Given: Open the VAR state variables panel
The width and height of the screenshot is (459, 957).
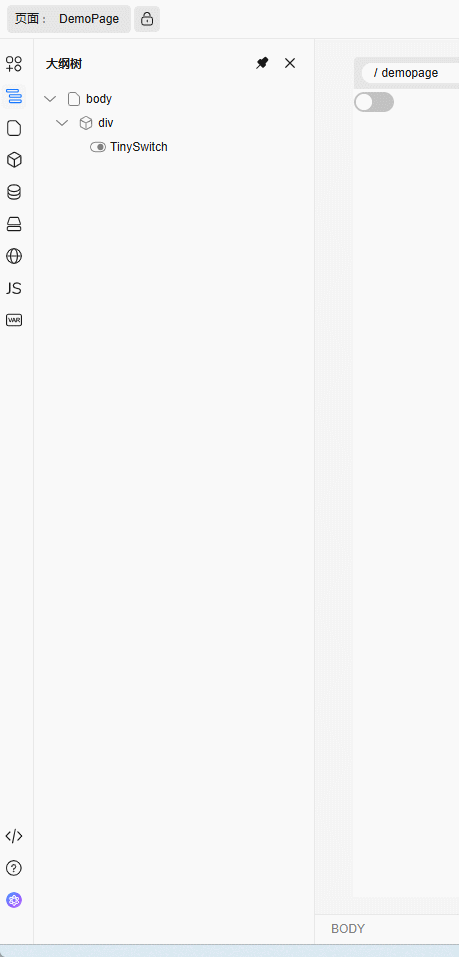Looking at the screenshot, I should pos(13,320).
